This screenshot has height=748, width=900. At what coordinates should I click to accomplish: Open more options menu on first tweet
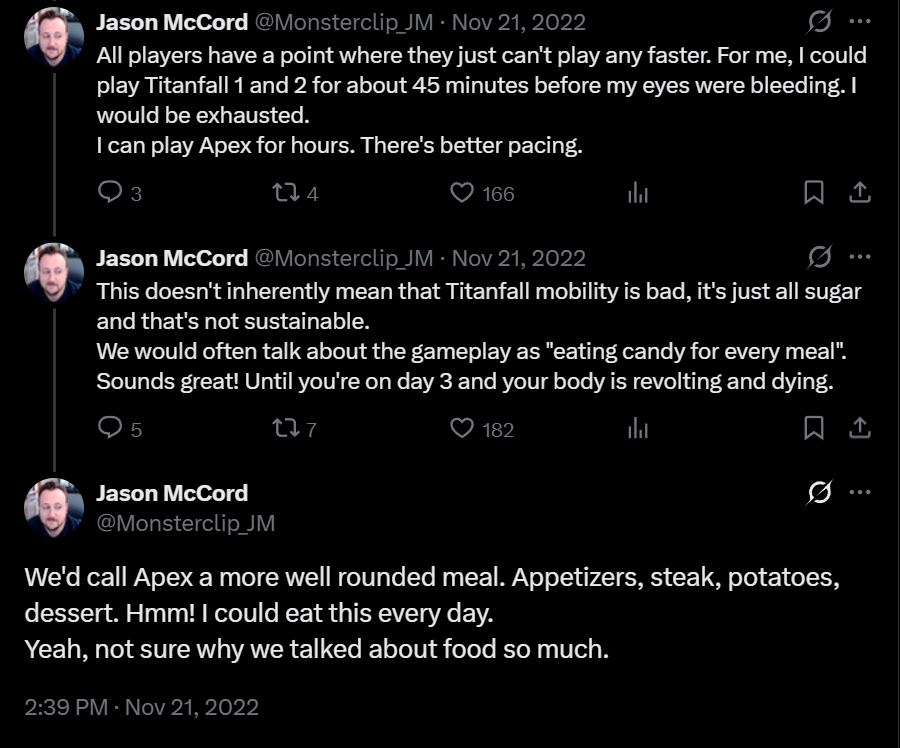[x=859, y=21]
